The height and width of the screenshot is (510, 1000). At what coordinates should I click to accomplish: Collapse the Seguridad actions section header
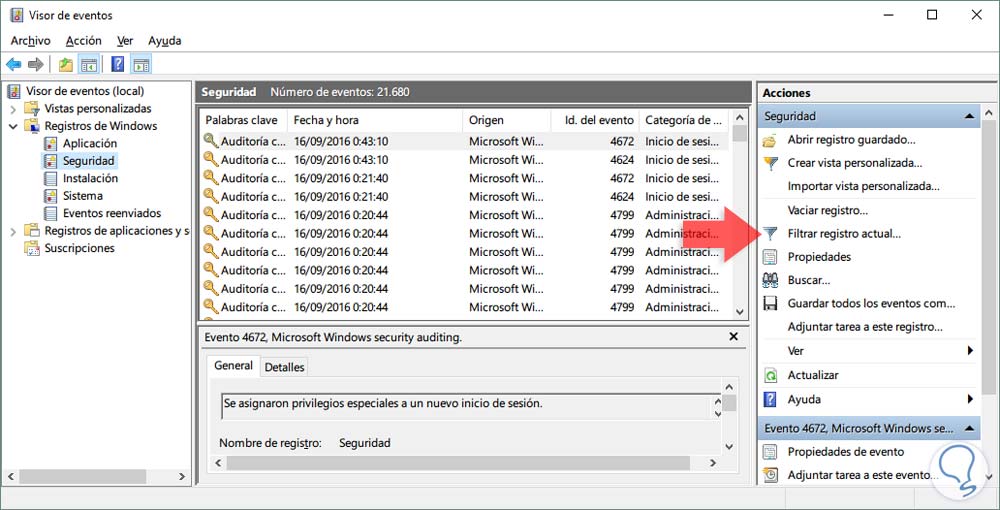[x=969, y=116]
